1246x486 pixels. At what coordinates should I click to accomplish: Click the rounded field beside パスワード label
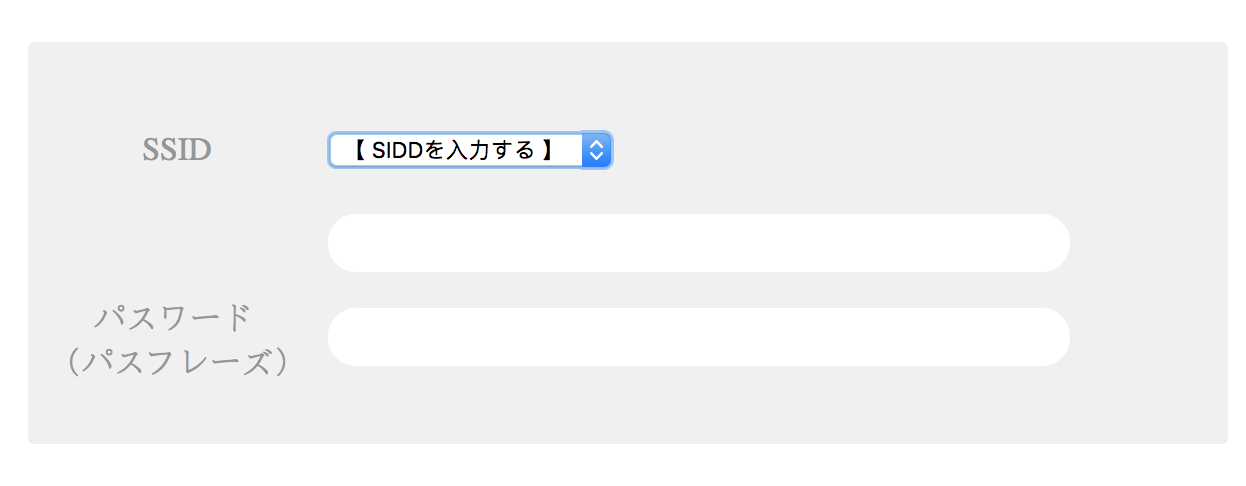click(698, 337)
